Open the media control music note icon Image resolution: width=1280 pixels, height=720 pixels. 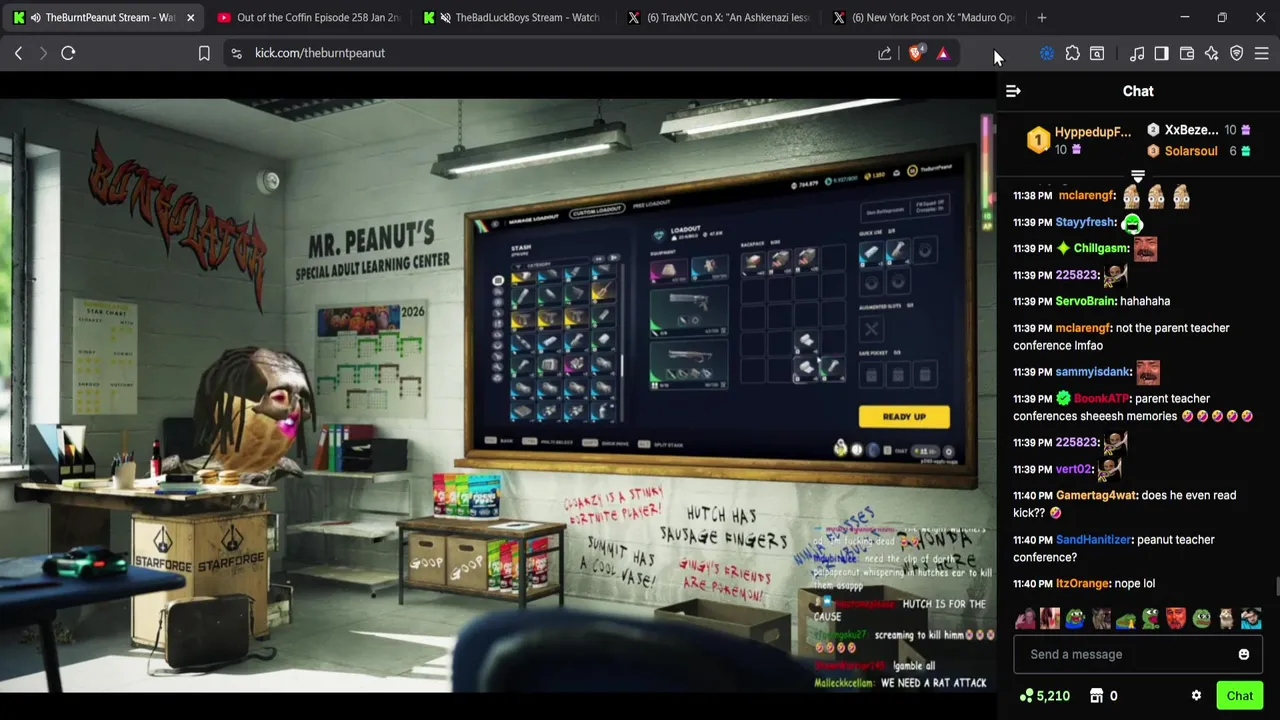(1137, 53)
